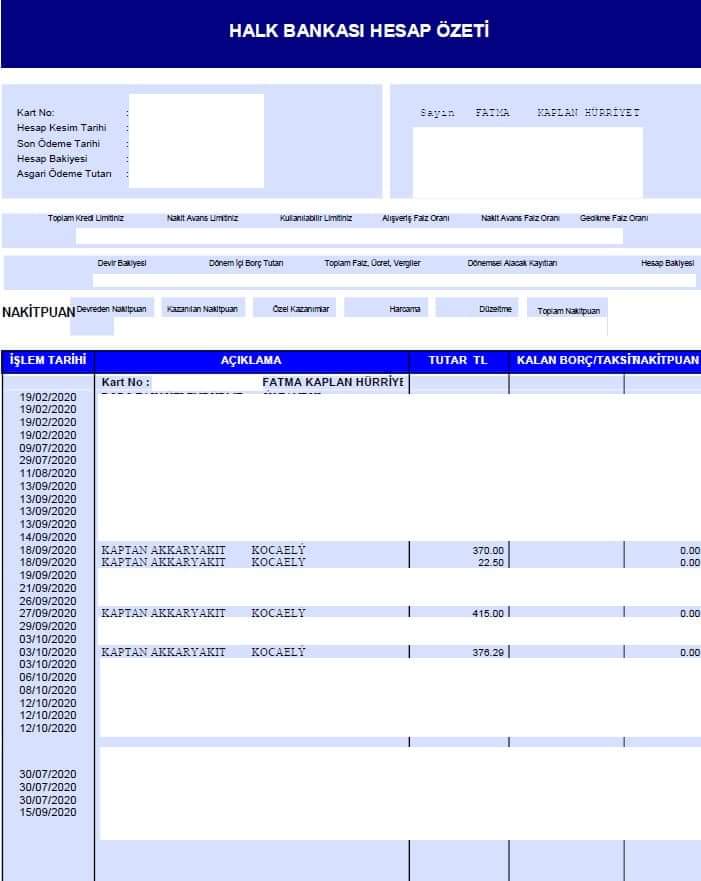Click the amount 376.29
Viewport: 701px width, 881px height.
click(x=488, y=652)
